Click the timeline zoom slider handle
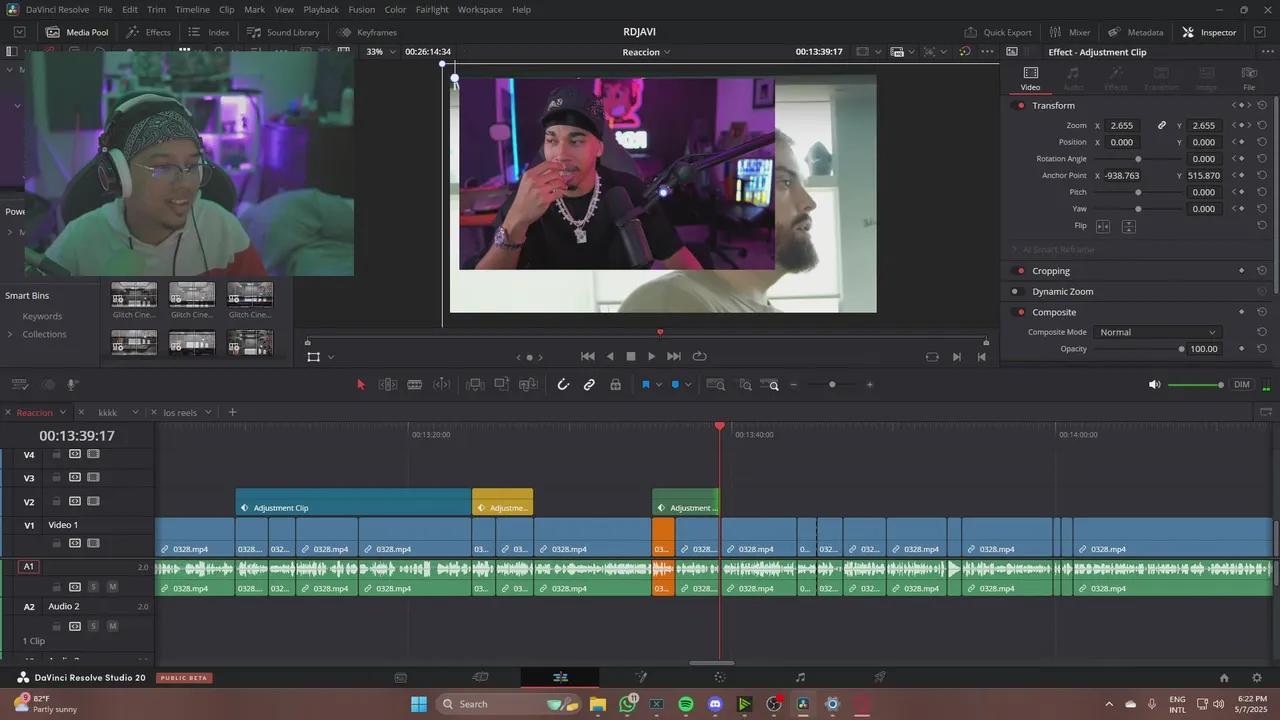 click(x=832, y=385)
